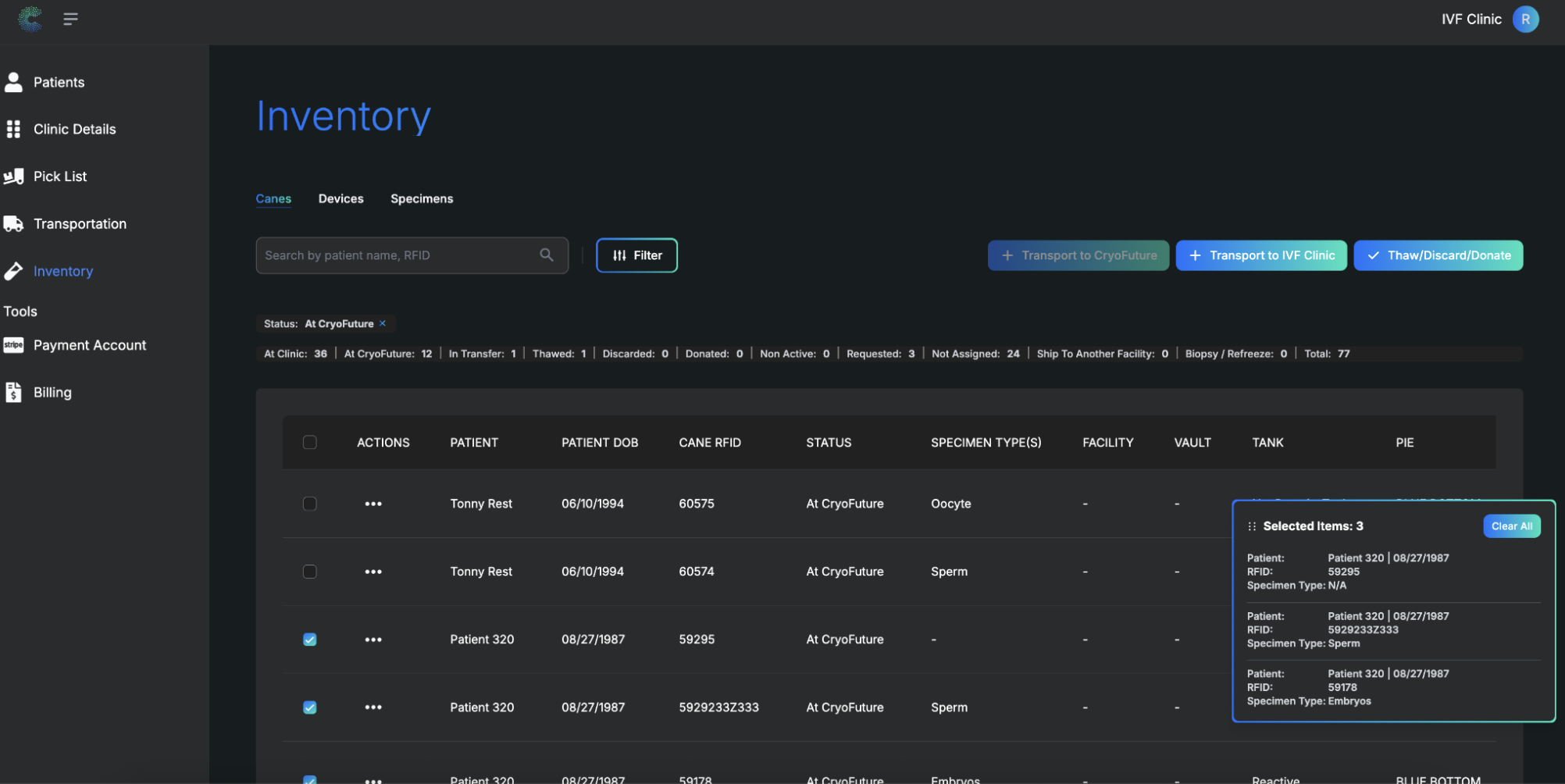Viewport: 1565px width, 784px height.
Task: Navigate to Transportation via its truck icon
Action: [13, 223]
